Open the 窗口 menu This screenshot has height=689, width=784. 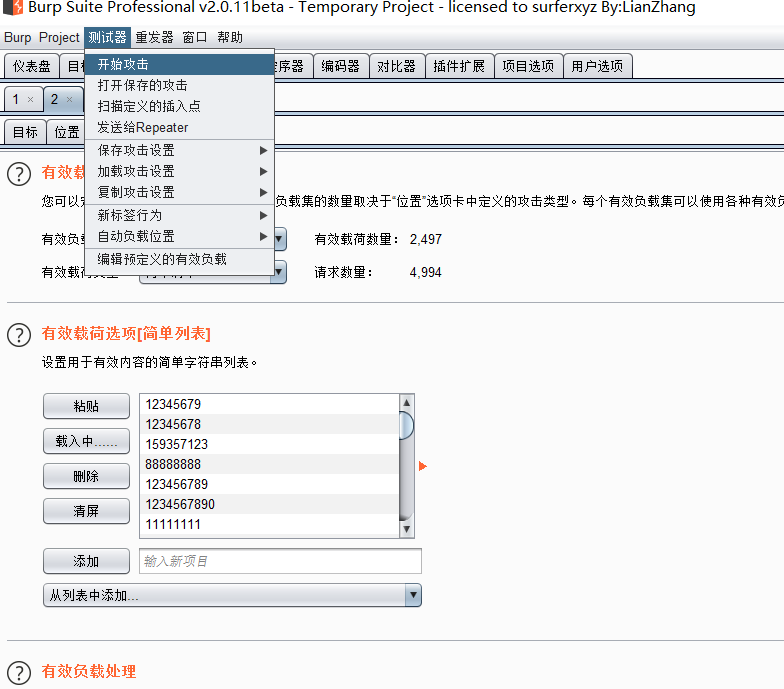click(x=194, y=38)
